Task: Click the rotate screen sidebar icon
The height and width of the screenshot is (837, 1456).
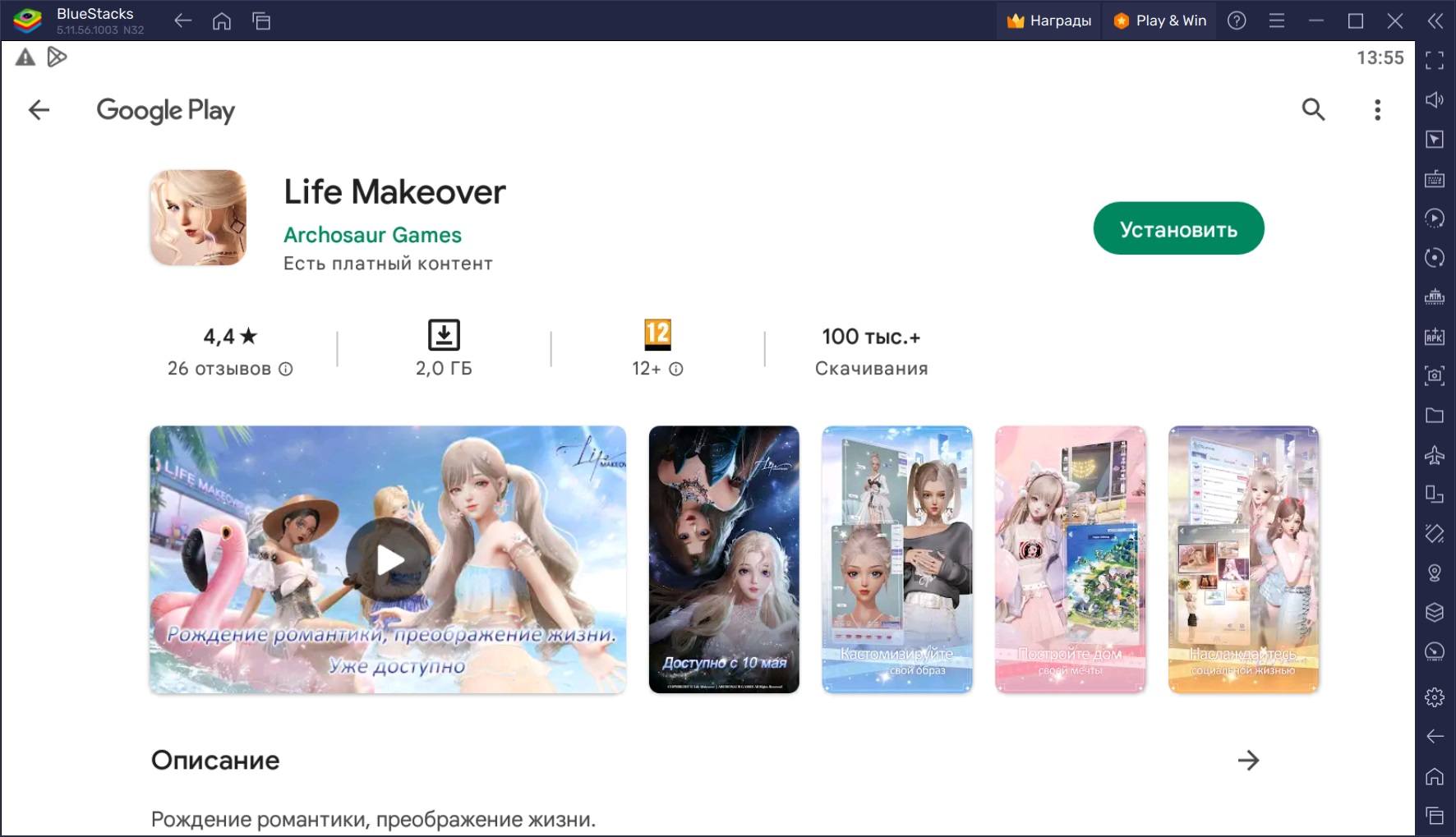Action: point(1435,494)
